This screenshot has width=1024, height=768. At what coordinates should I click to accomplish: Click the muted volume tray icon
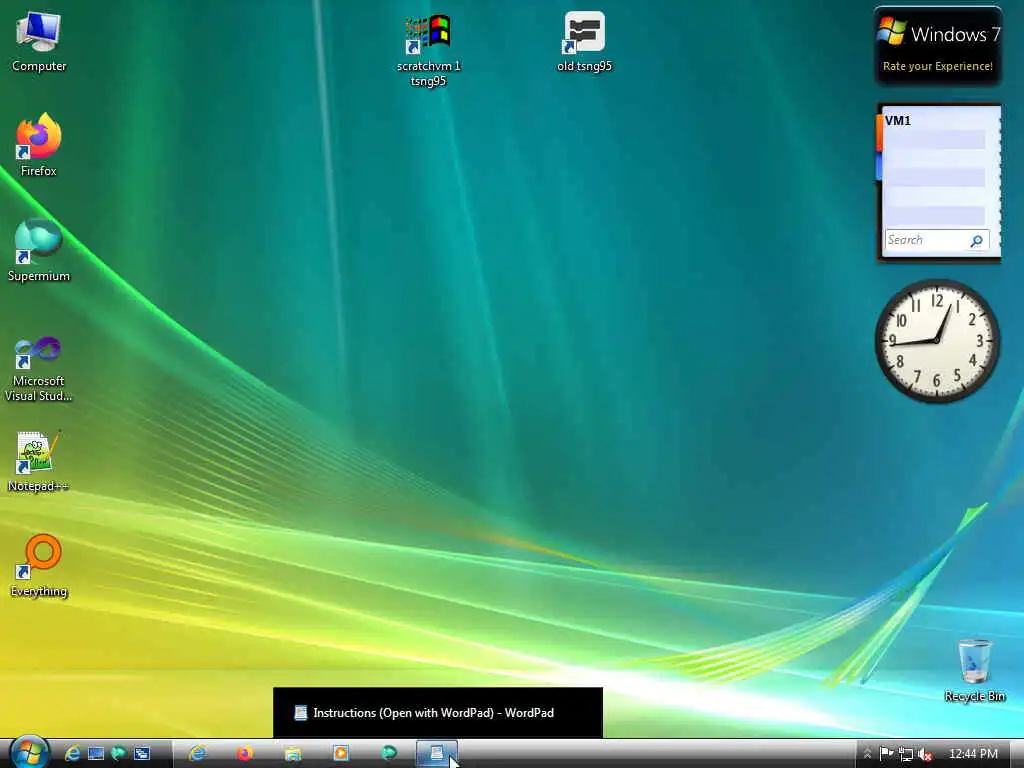[x=925, y=754]
